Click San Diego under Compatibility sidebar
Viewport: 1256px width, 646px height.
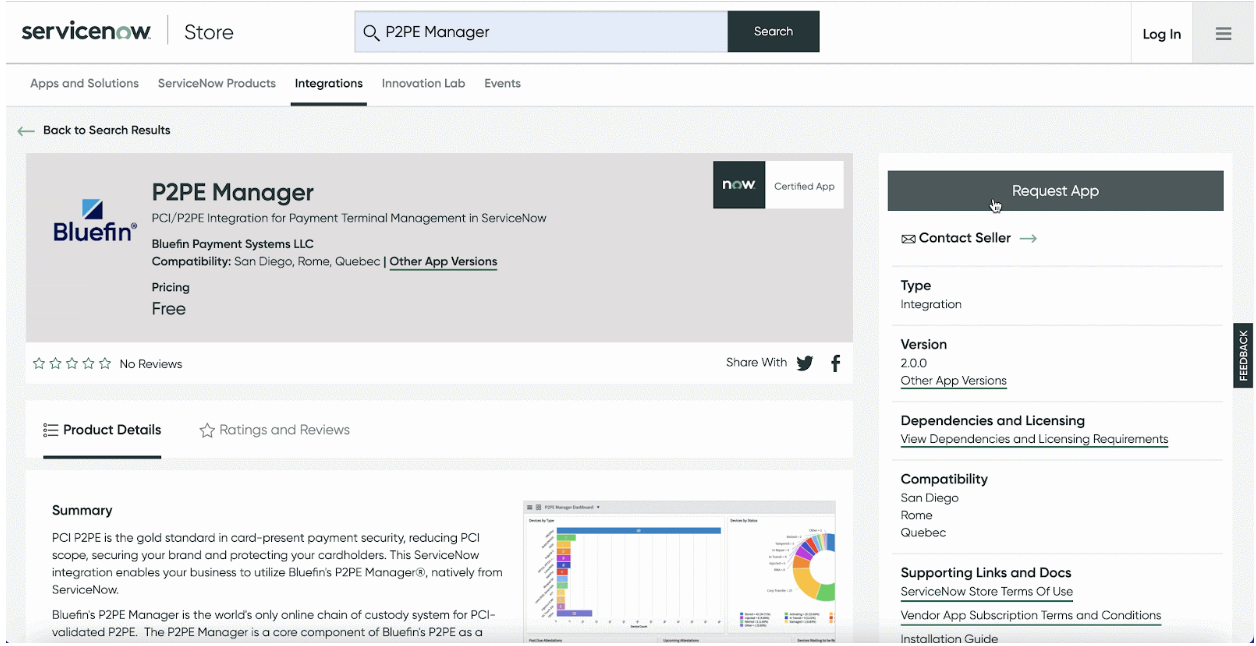930,498
